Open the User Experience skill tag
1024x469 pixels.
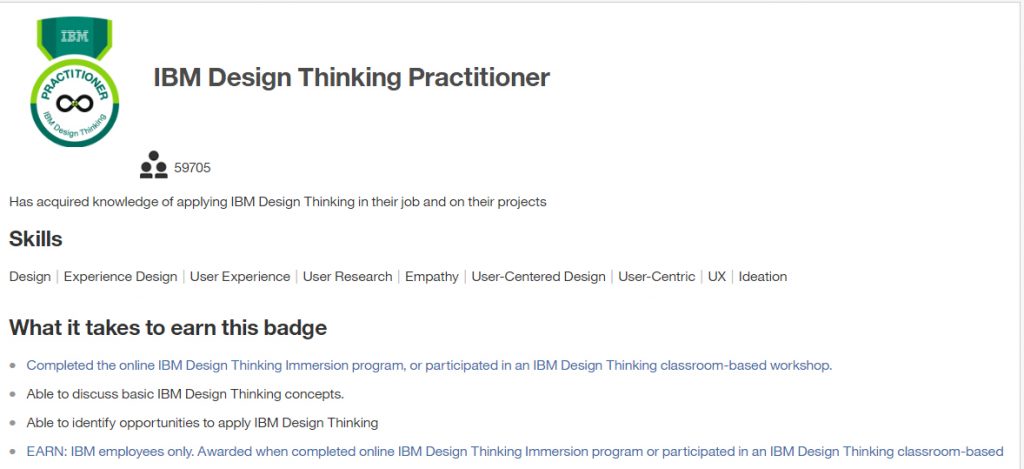click(240, 276)
